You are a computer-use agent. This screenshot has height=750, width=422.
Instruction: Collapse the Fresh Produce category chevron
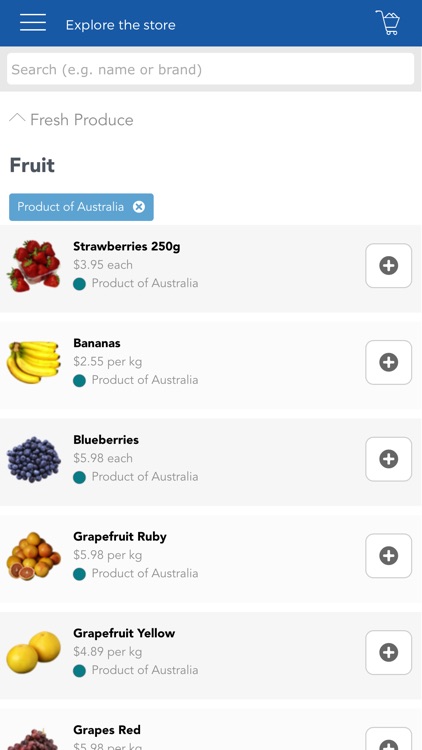point(17,118)
